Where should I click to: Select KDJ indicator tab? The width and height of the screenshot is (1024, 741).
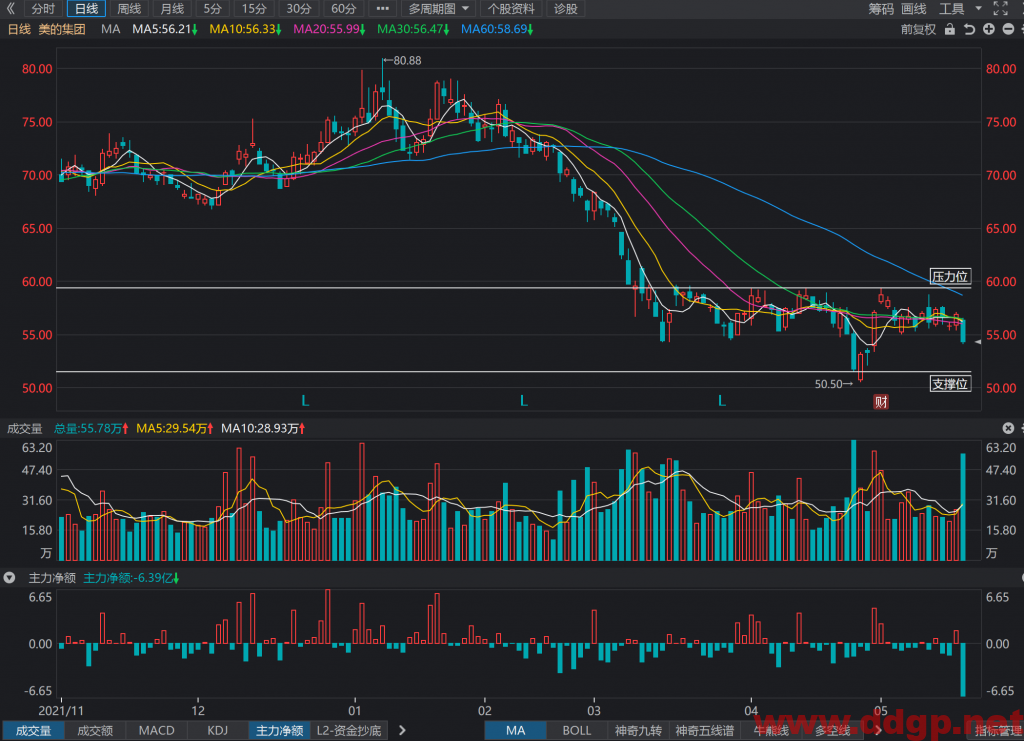click(217, 731)
